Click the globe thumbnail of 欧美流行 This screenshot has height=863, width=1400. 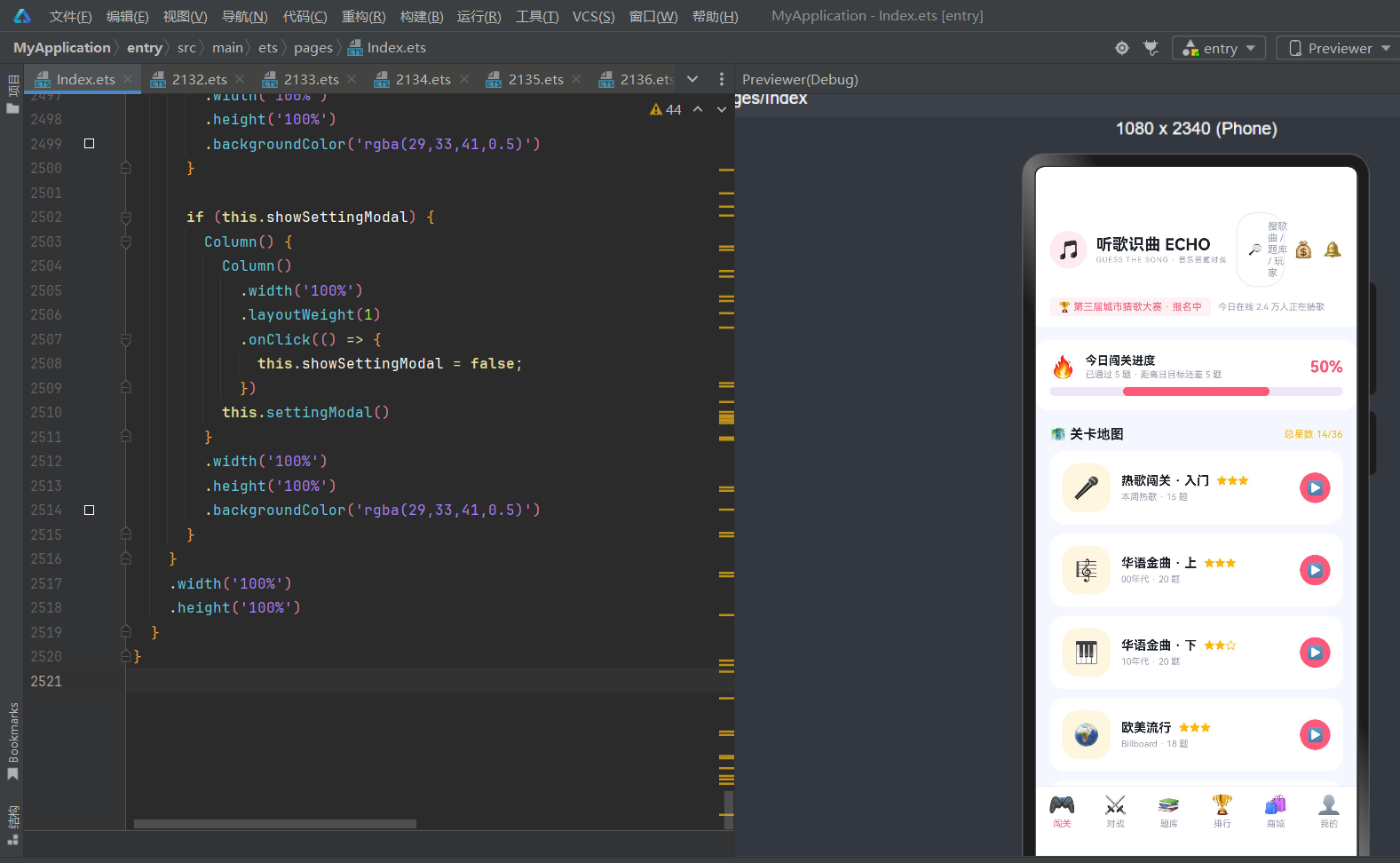[1087, 734]
